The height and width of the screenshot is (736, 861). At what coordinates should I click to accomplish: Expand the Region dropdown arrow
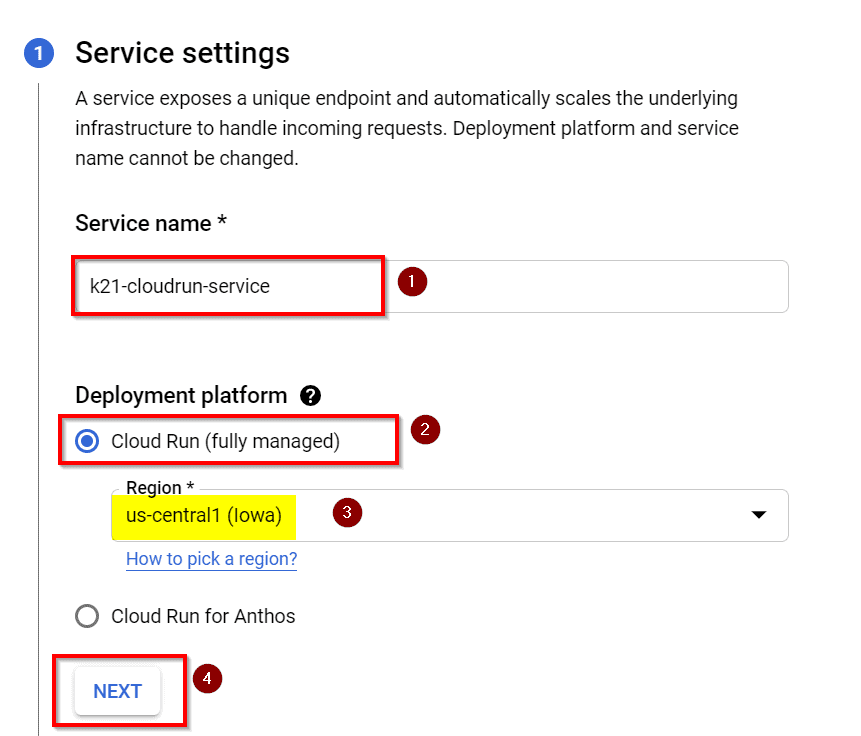(x=759, y=515)
